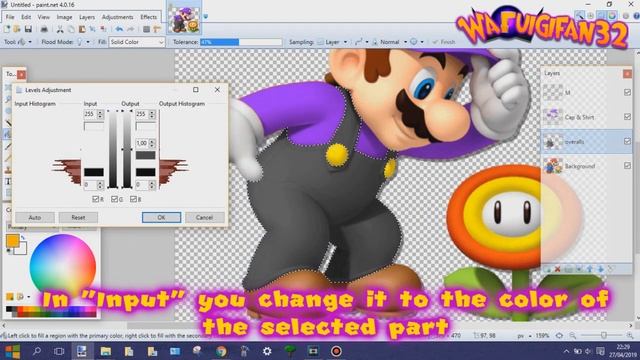640x360 pixels.
Task: Click the color wheel in Colors panel
Action: tap(62, 267)
